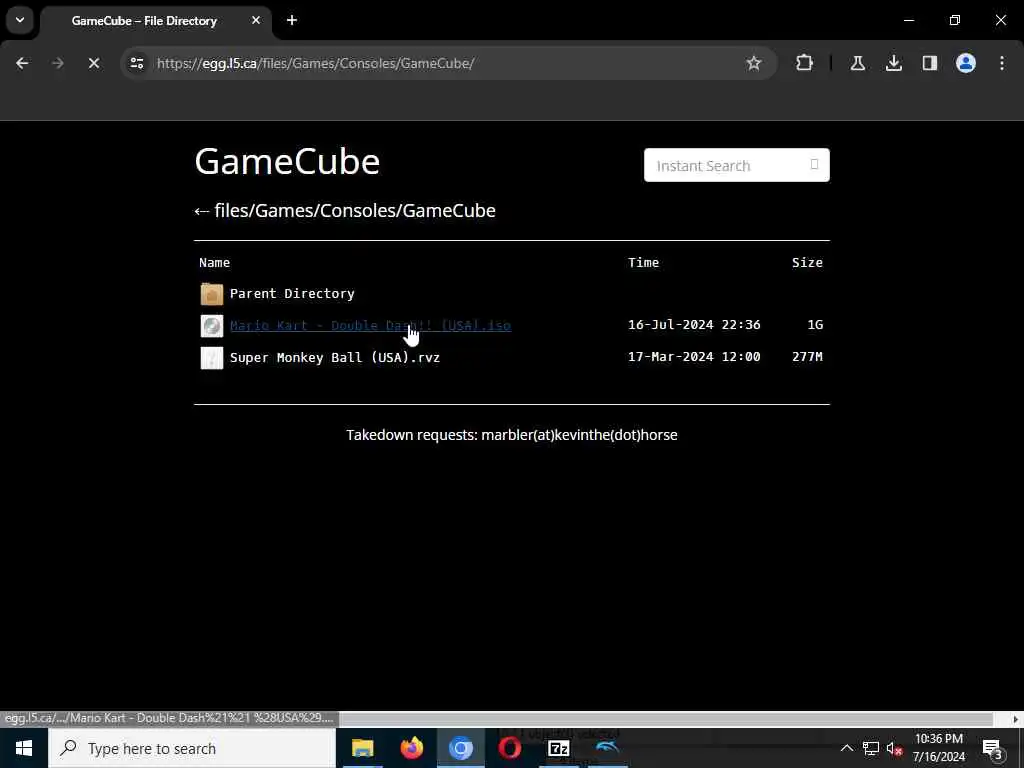The width and height of the screenshot is (1024, 768).
Task: Click the muted volume tray icon
Action: click(895, 748)
